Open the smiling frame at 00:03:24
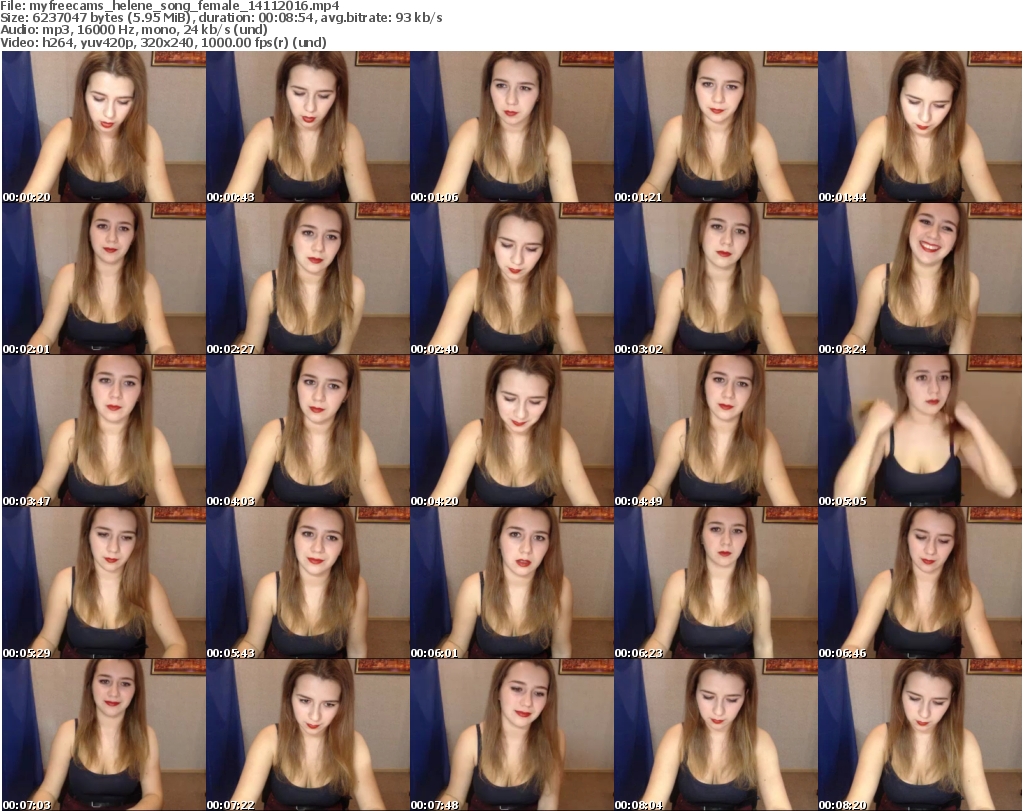Image resolution: width=1024 pixels, height=811 pixels. (920, 279)
